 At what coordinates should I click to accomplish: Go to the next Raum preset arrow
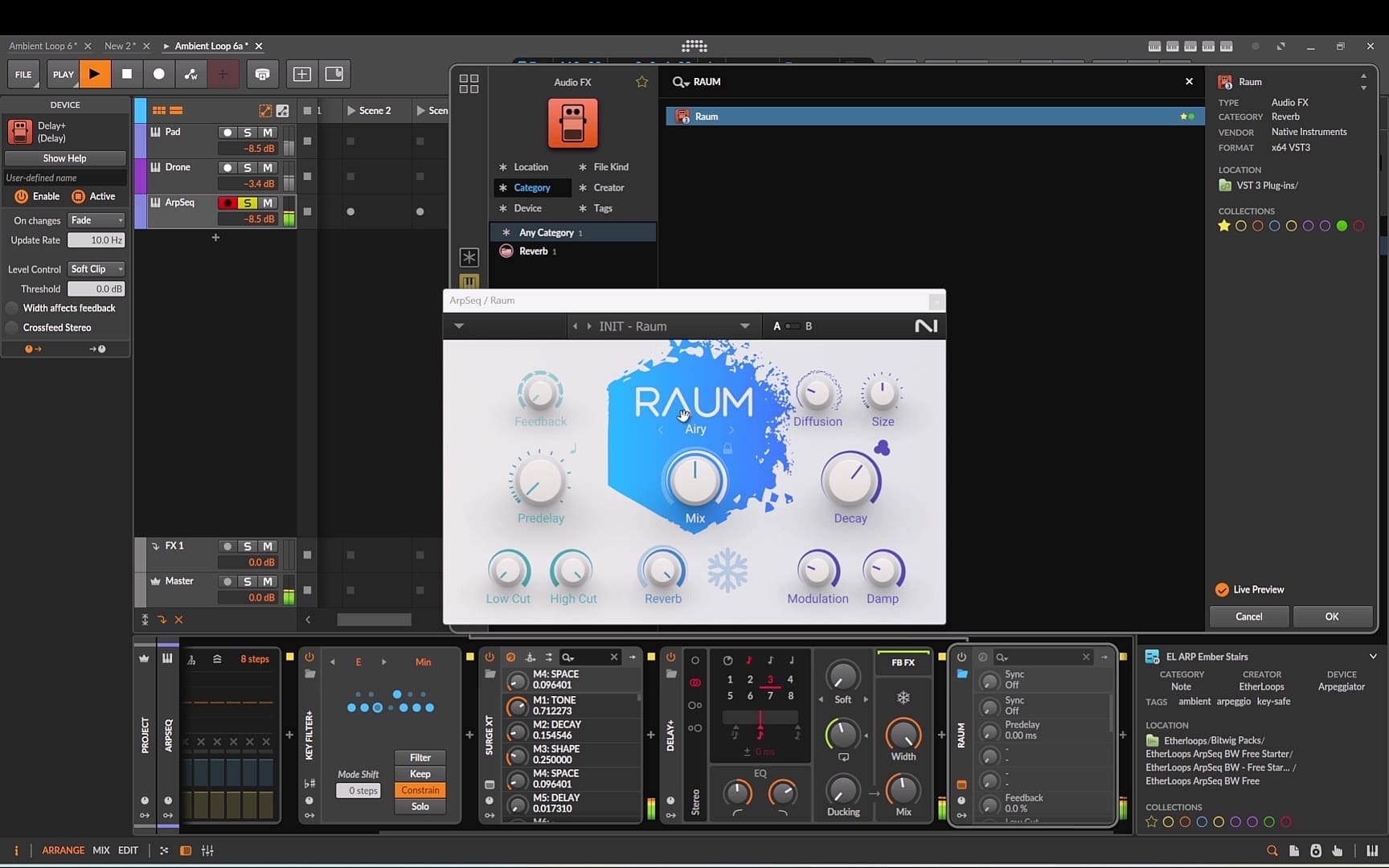589,326
